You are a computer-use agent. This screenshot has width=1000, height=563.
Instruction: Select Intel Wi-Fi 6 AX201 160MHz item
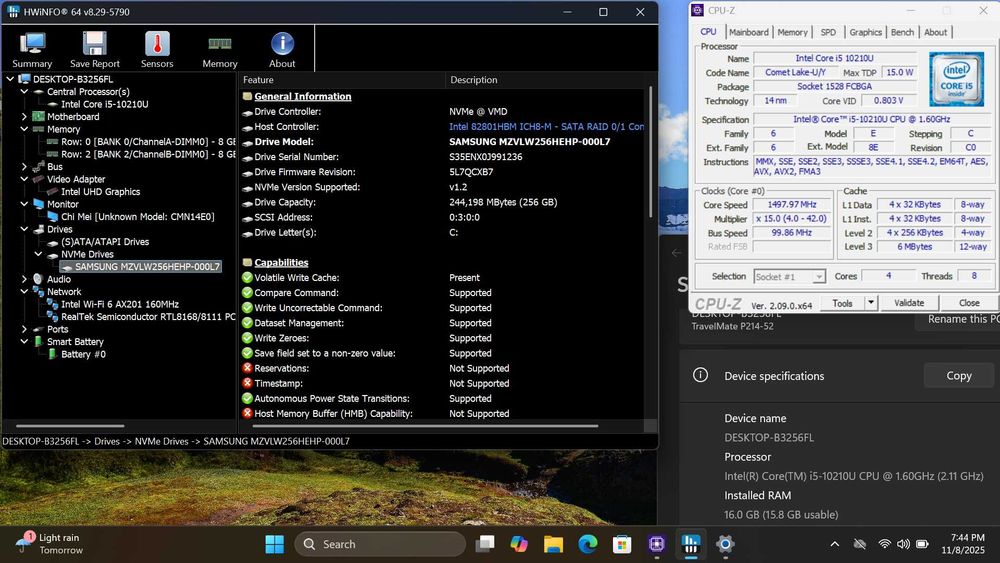click(120, 304)
